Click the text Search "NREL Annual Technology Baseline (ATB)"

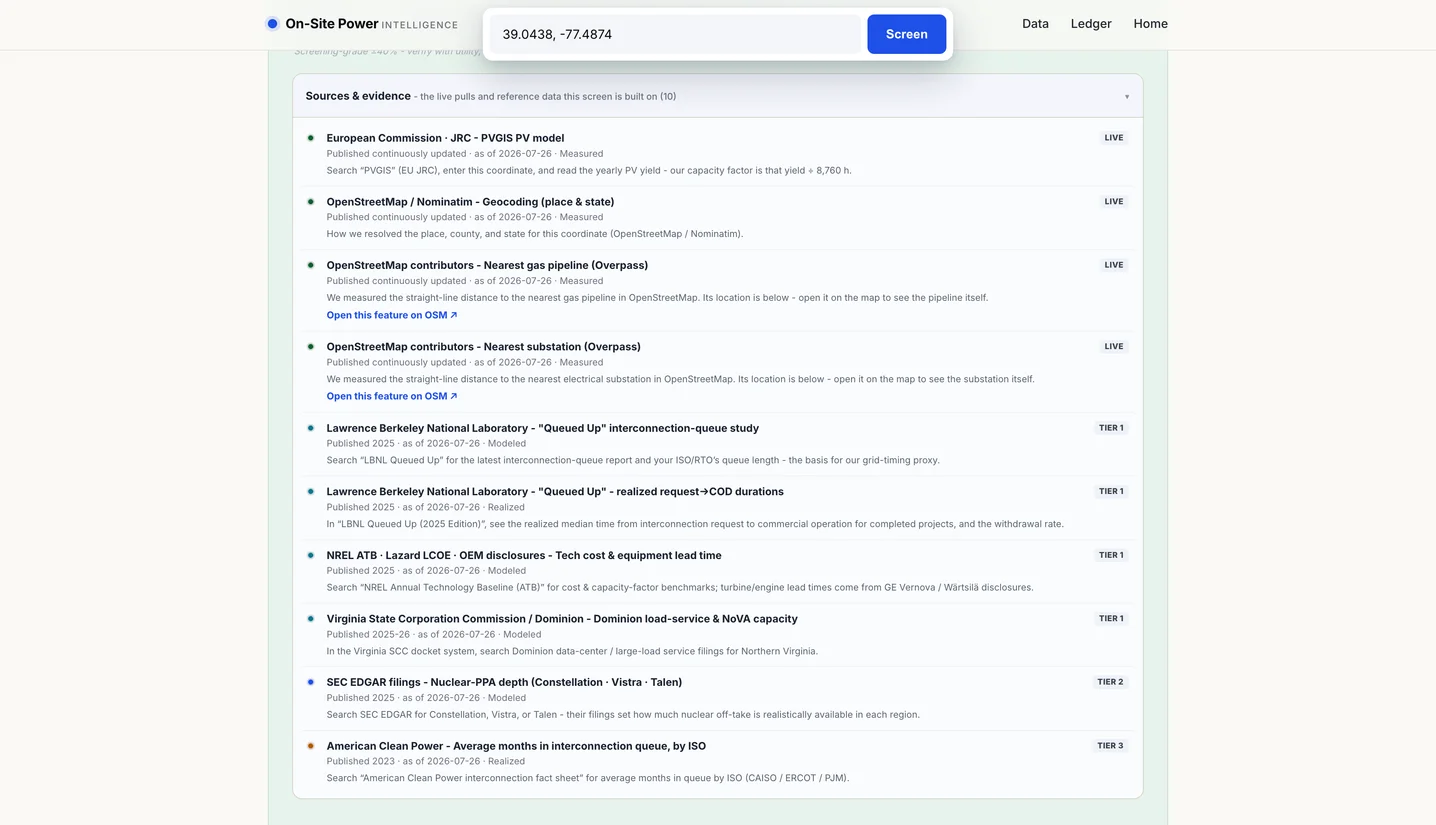pos(680,588)
